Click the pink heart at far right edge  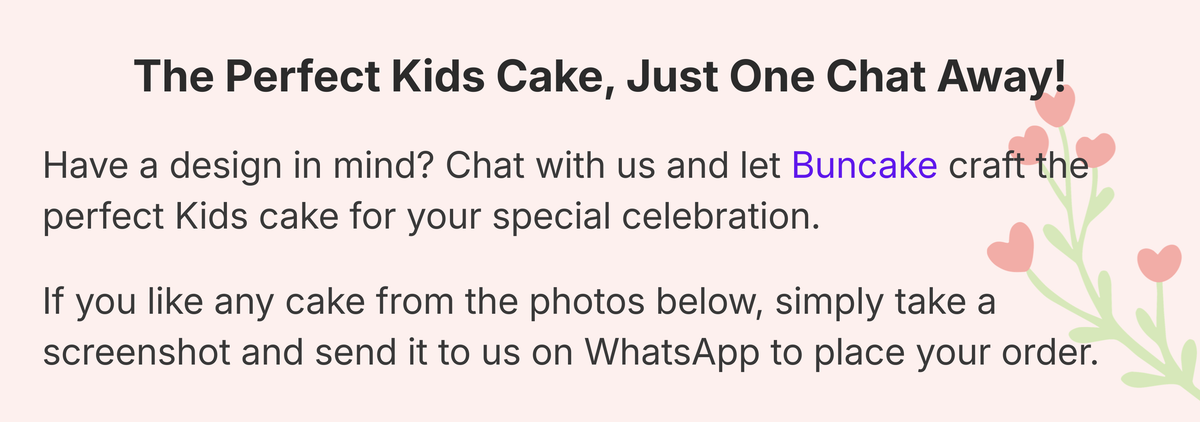(x=1160, y=262)
